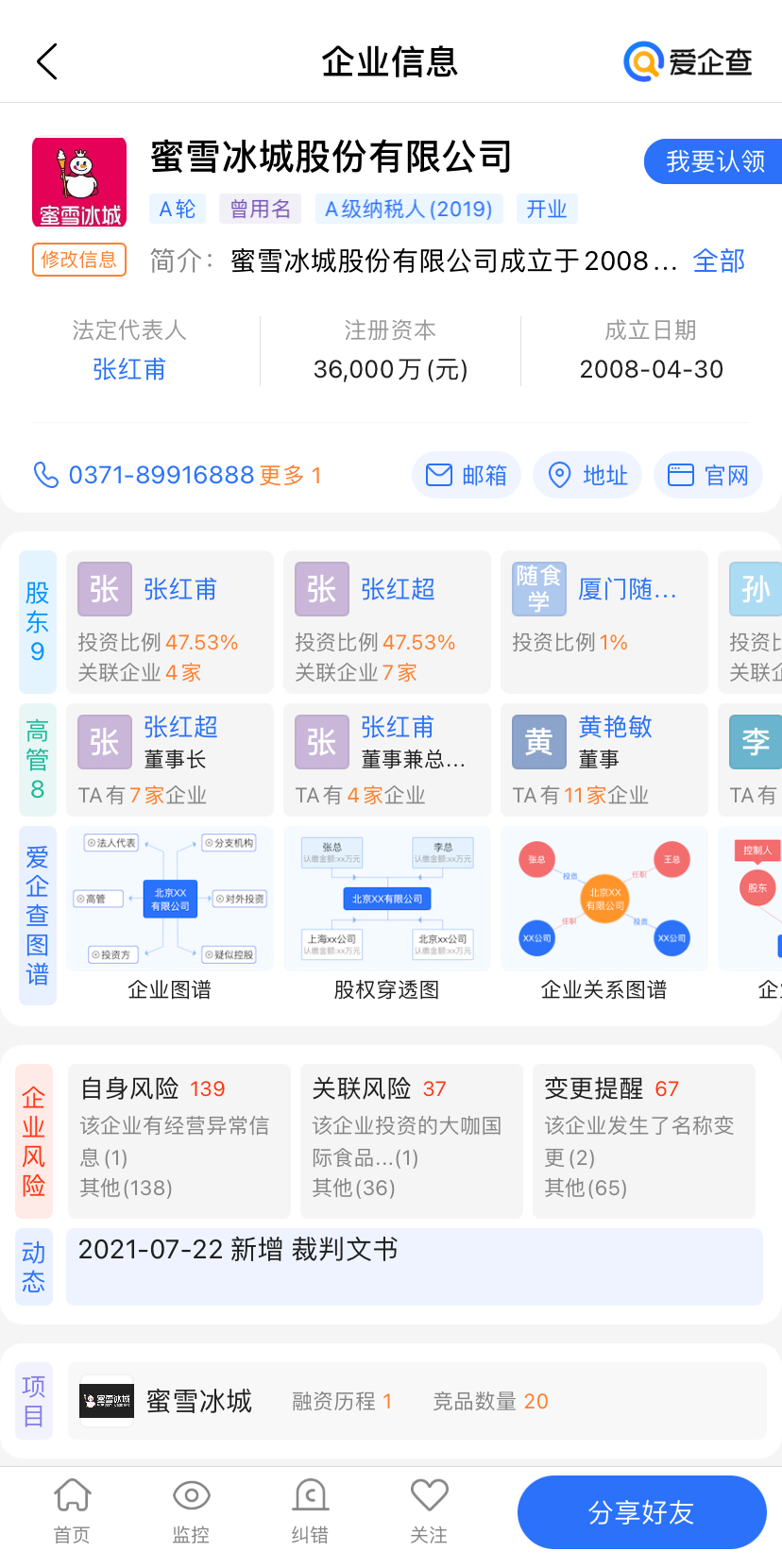The width and height of the screenshot is (782, 1568).
Task: Open the 爱企查 logo
Action: [688, 62]
